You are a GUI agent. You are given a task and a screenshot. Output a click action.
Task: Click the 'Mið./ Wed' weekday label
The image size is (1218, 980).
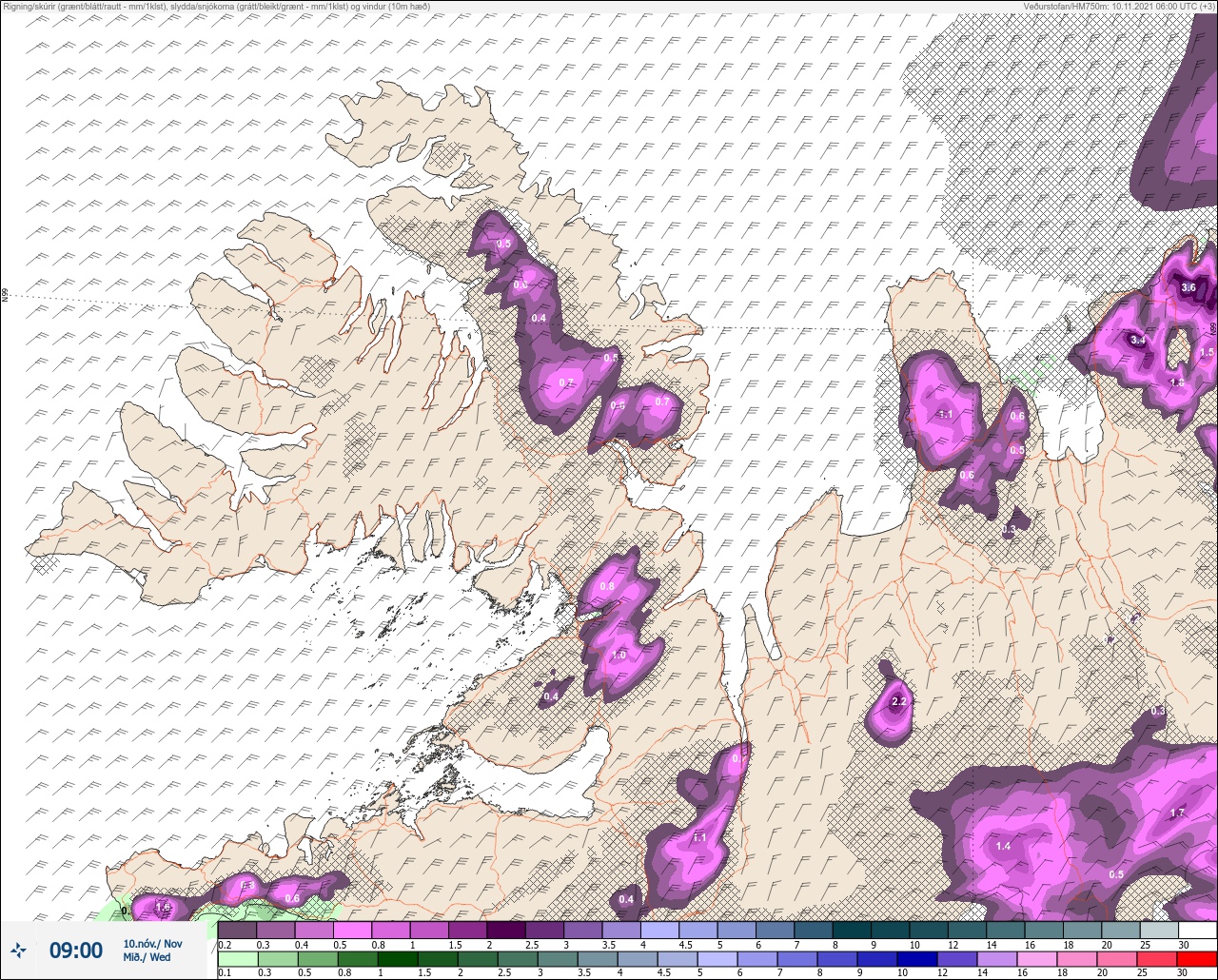(x=147, y=957)
